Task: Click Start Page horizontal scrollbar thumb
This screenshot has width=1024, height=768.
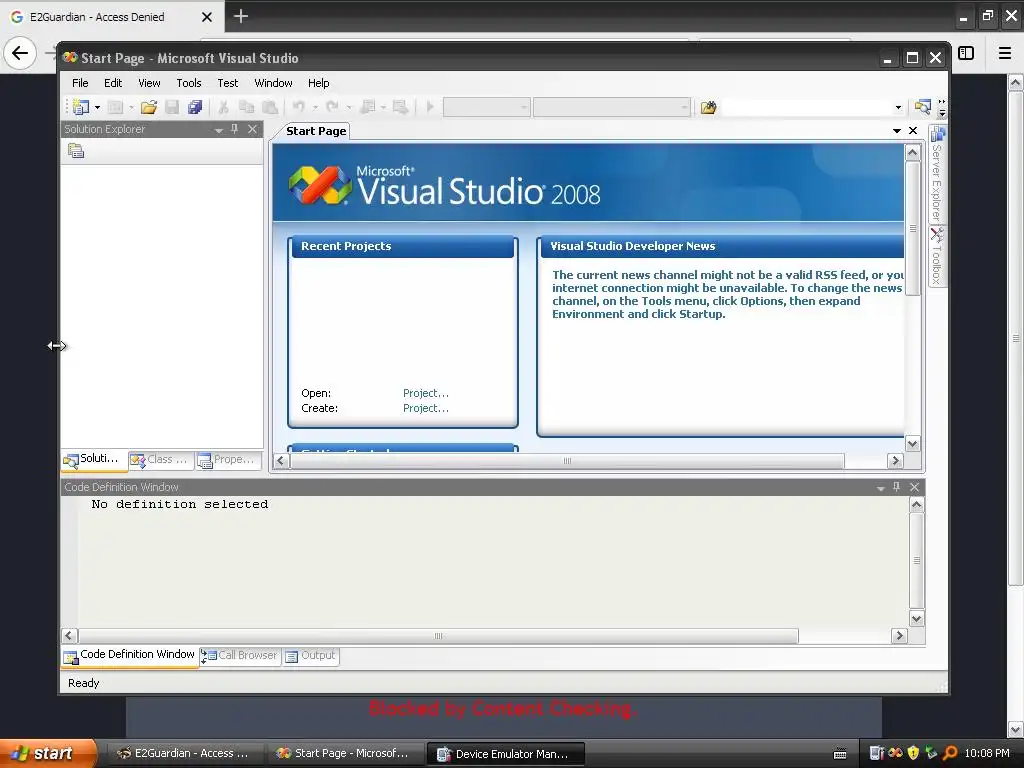Action: 567,461
